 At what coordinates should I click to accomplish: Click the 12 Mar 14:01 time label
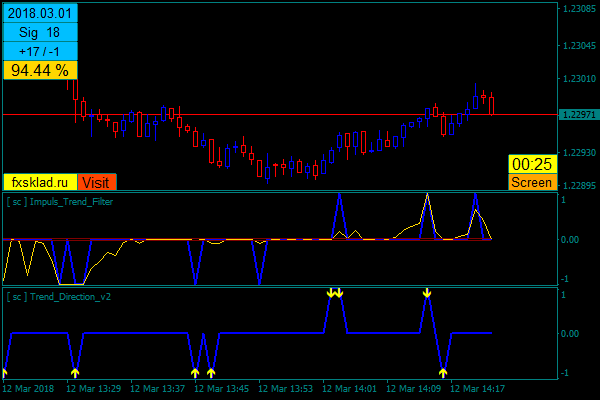coord(349,389)
